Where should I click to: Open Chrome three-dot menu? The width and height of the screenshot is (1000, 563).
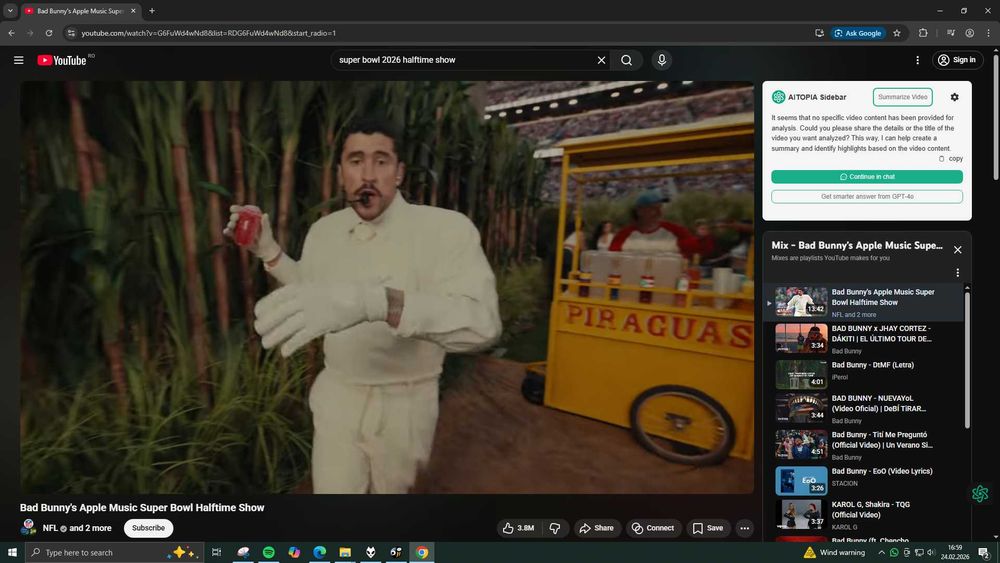click(989, 33)
